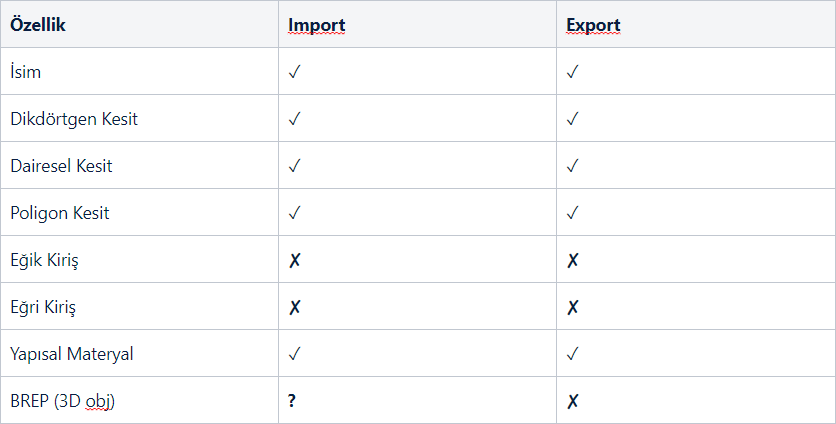This screenshot has height=424, width=836.
Task: Click the Import question mark for BREP
Action: (293, 401)
